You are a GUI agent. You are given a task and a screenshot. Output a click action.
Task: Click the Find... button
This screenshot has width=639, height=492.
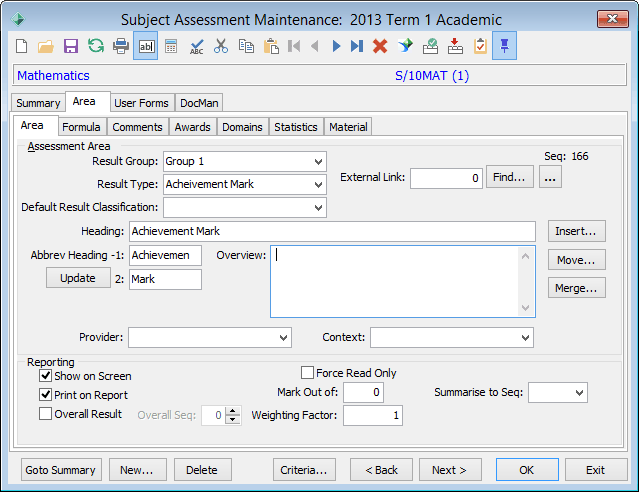(x=509, y=177)
